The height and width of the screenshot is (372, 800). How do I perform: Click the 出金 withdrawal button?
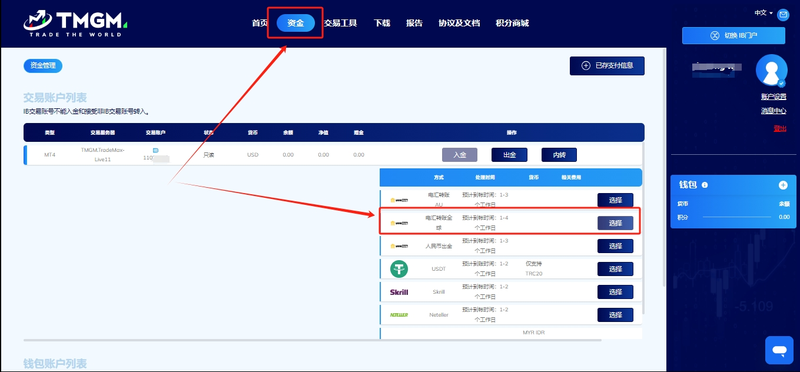pos(509,155)
